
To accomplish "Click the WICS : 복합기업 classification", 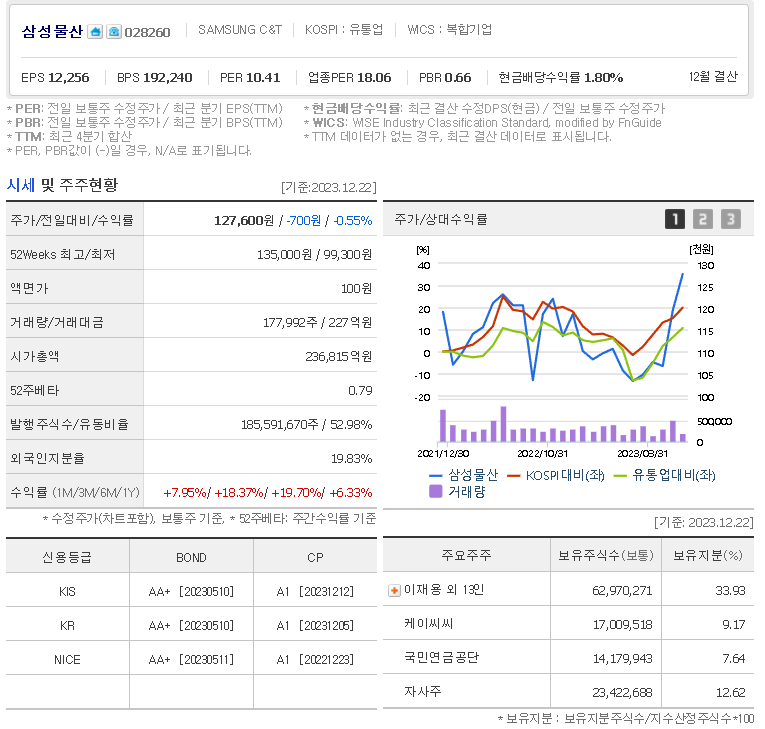I will coord(449,30).
